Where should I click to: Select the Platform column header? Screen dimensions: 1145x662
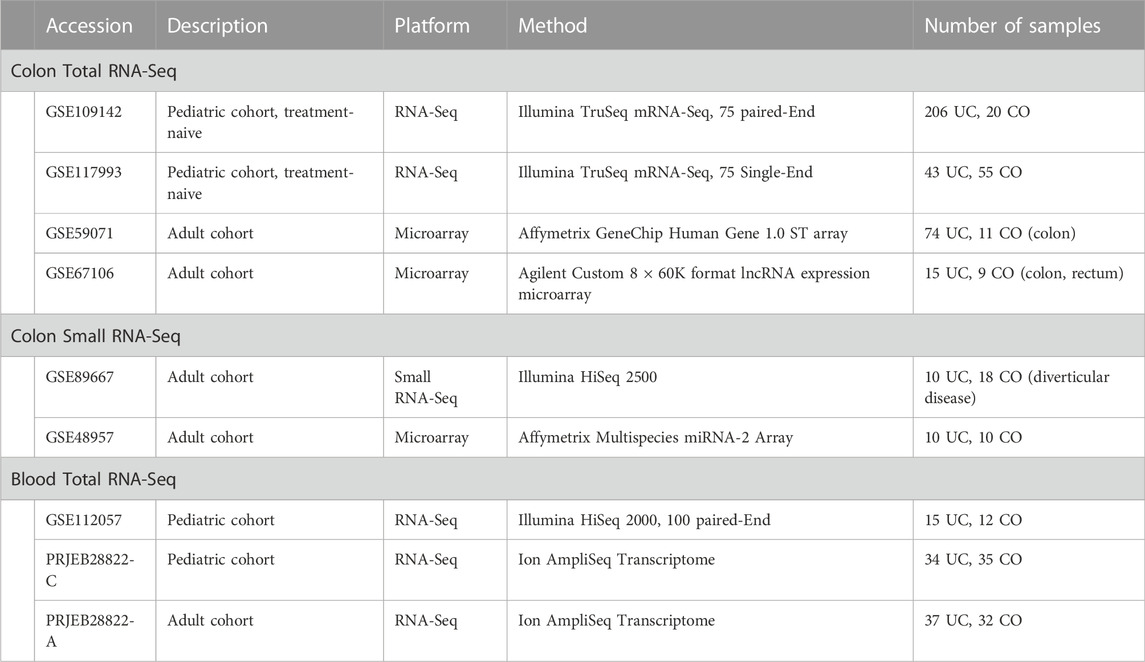(x=432, y=26)
